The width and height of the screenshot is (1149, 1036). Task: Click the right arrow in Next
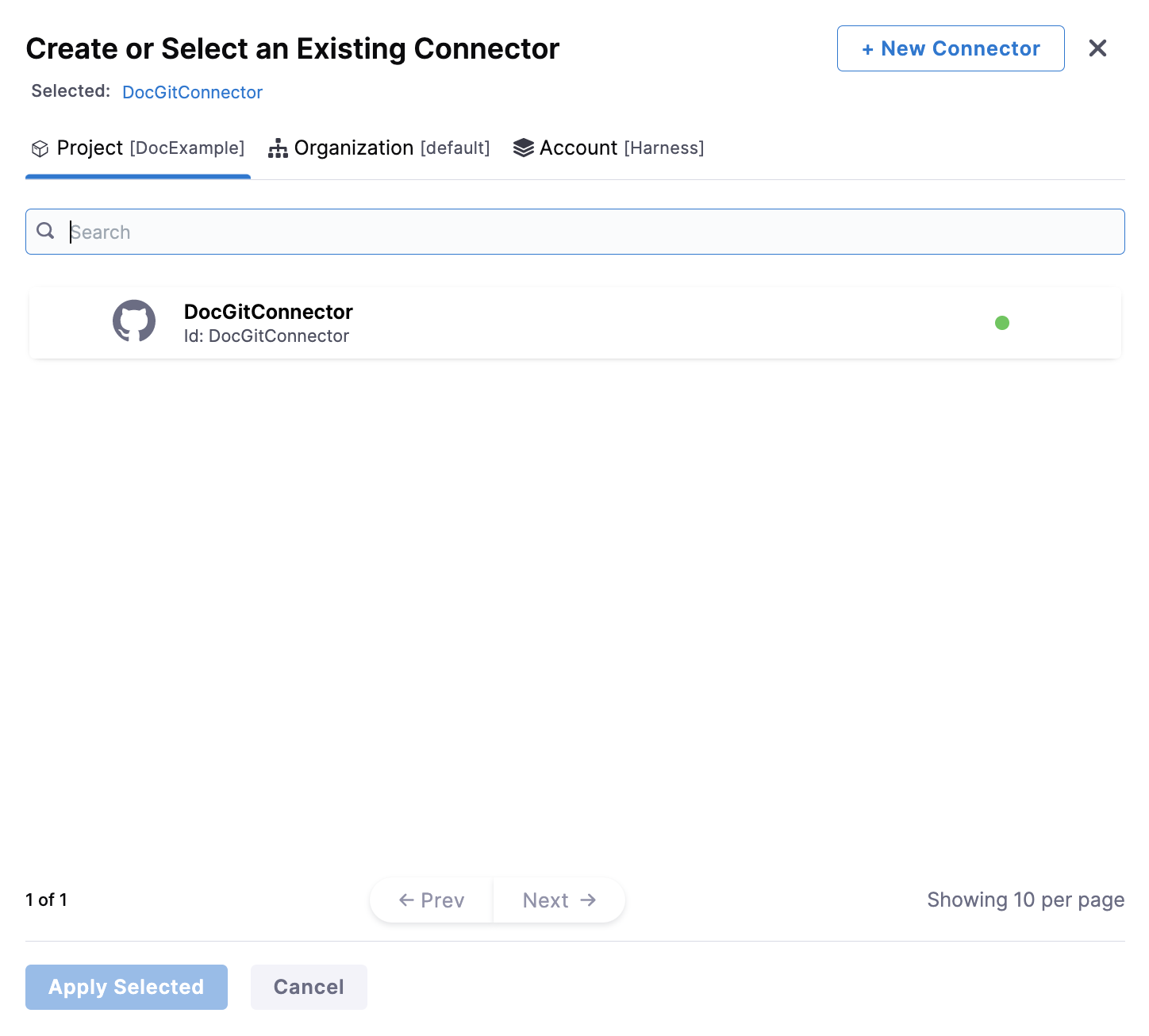pyautogui.click(x=588, y=900)
